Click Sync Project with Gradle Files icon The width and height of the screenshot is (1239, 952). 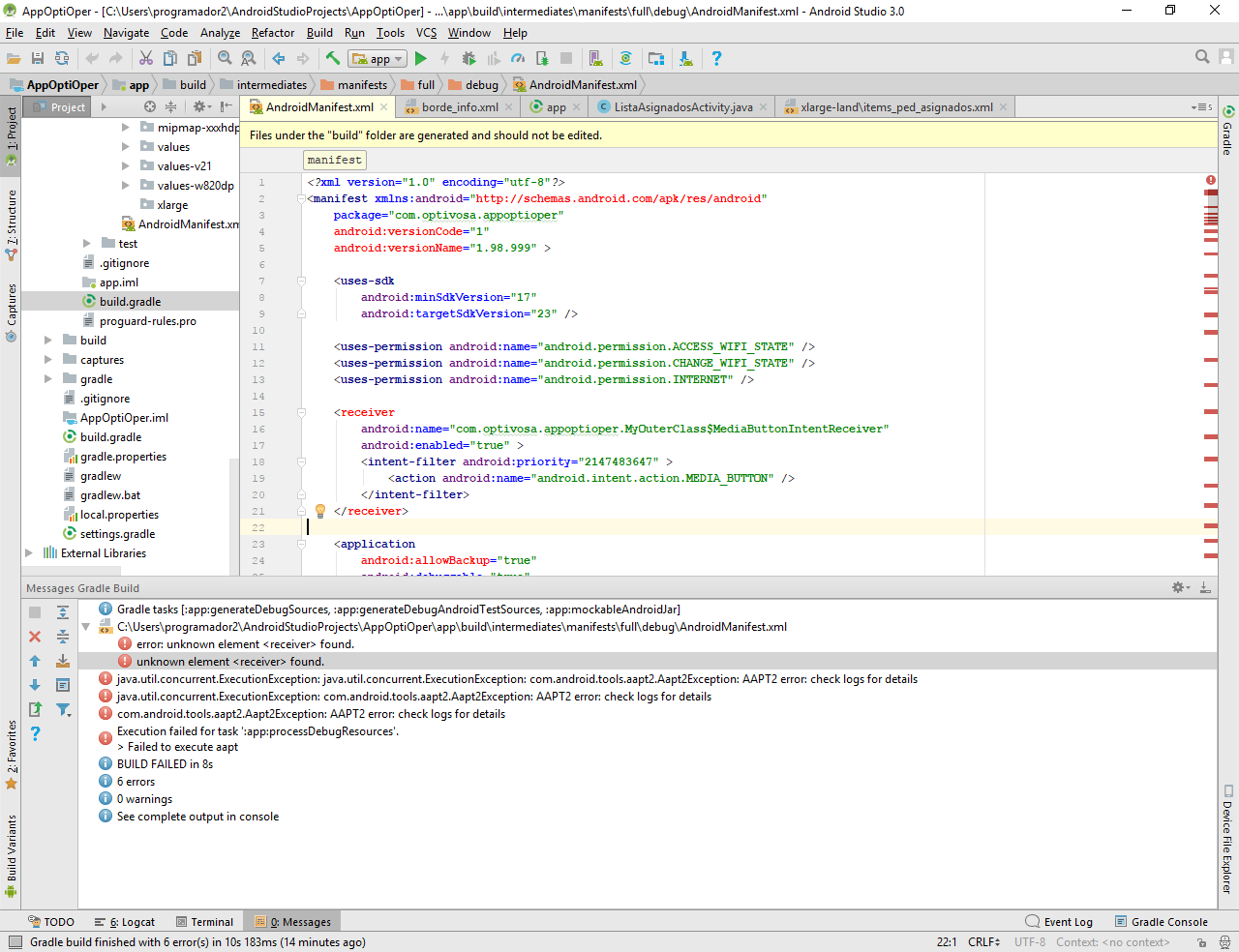click(x=625, y=59)
